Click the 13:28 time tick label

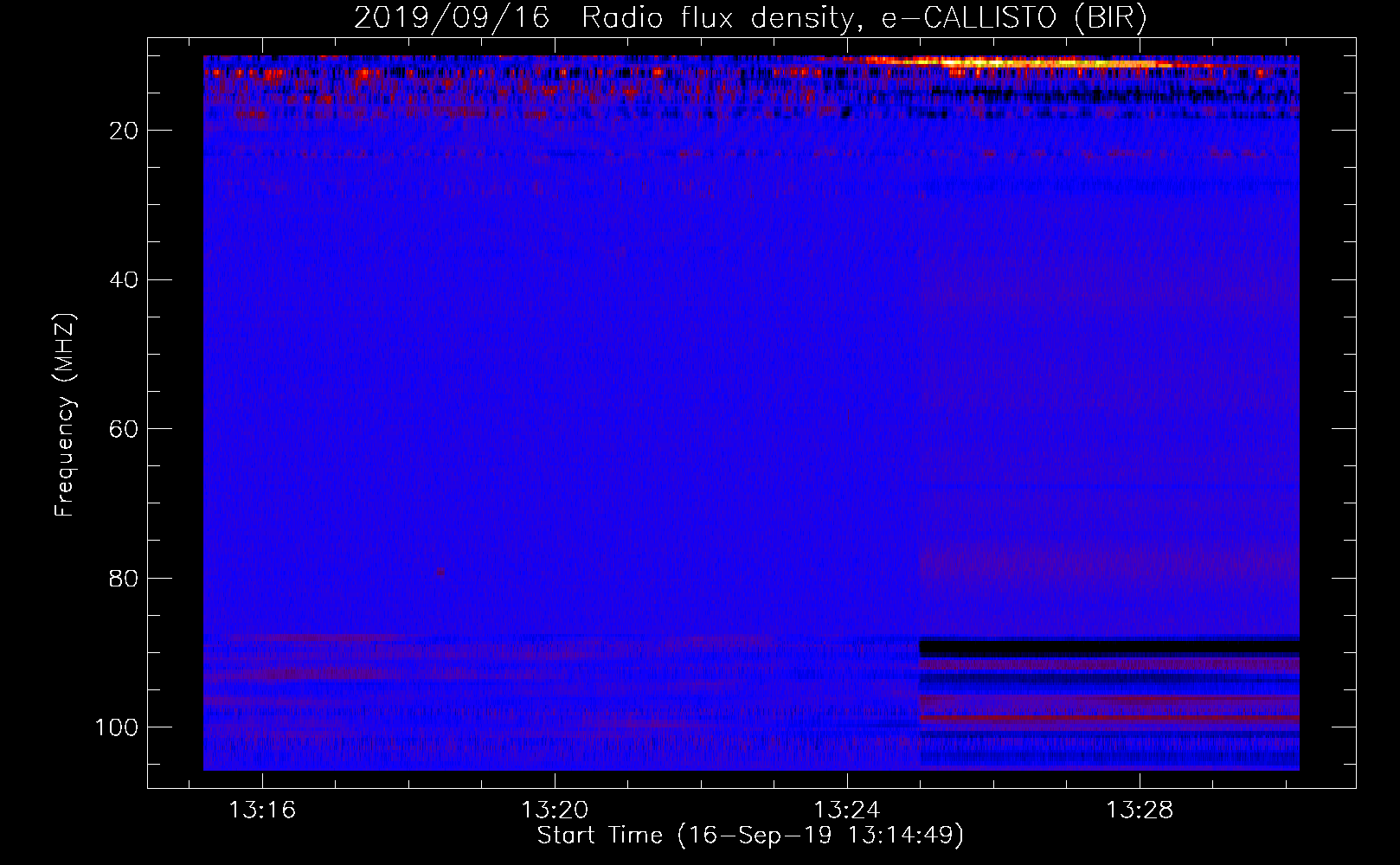click(x=1140, y=810)
